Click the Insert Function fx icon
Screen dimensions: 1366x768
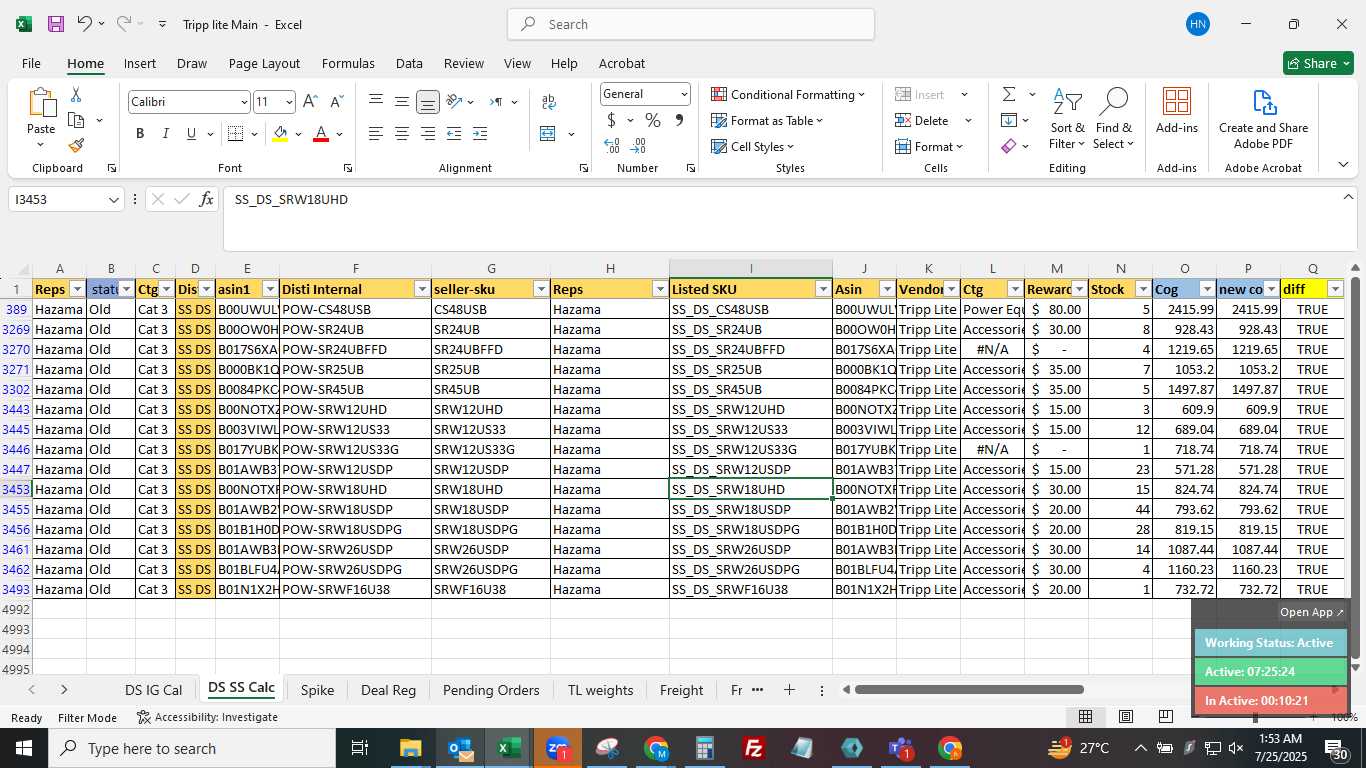pos(207,199)
